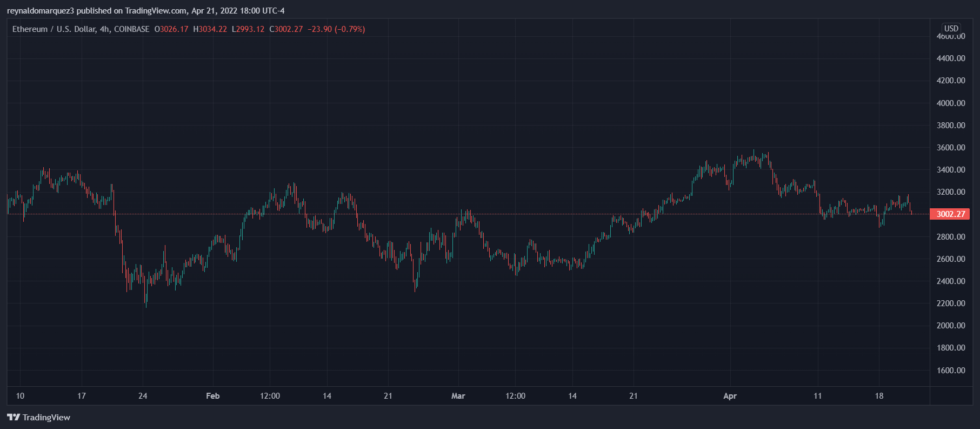
Task: Click the 4400.00 price axis label
Action: click(x=951, y=59)
